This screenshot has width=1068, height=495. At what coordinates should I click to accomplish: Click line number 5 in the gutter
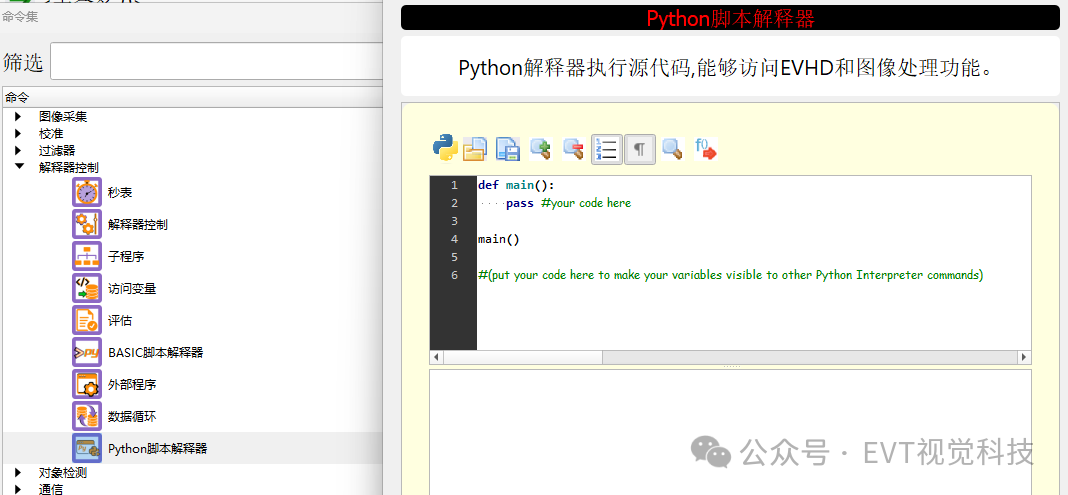coord(454,257)
